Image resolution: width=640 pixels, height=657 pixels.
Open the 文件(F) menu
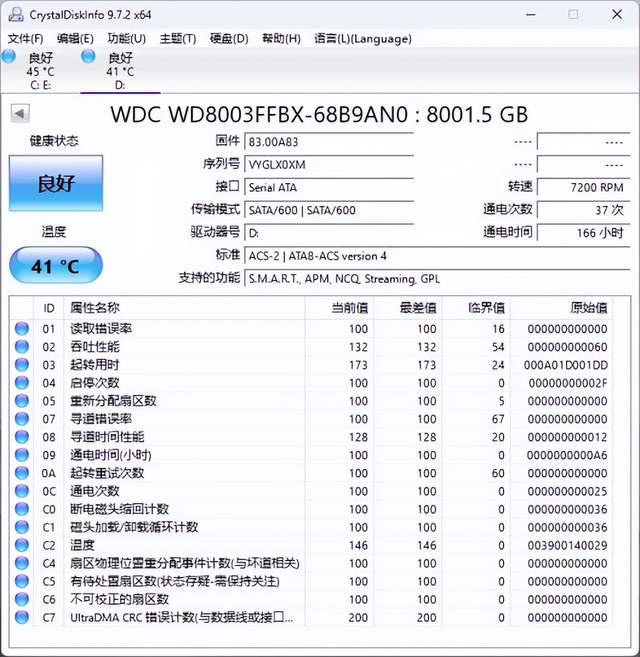(26, 39)
